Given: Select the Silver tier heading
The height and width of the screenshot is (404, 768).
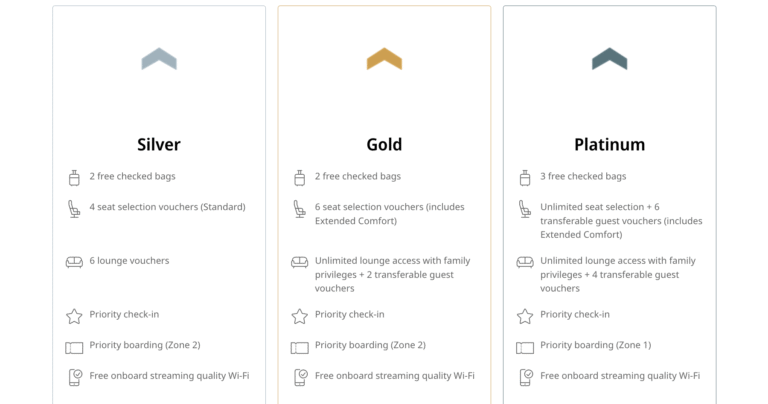Looking at the screenshot, I should [159, 144].
